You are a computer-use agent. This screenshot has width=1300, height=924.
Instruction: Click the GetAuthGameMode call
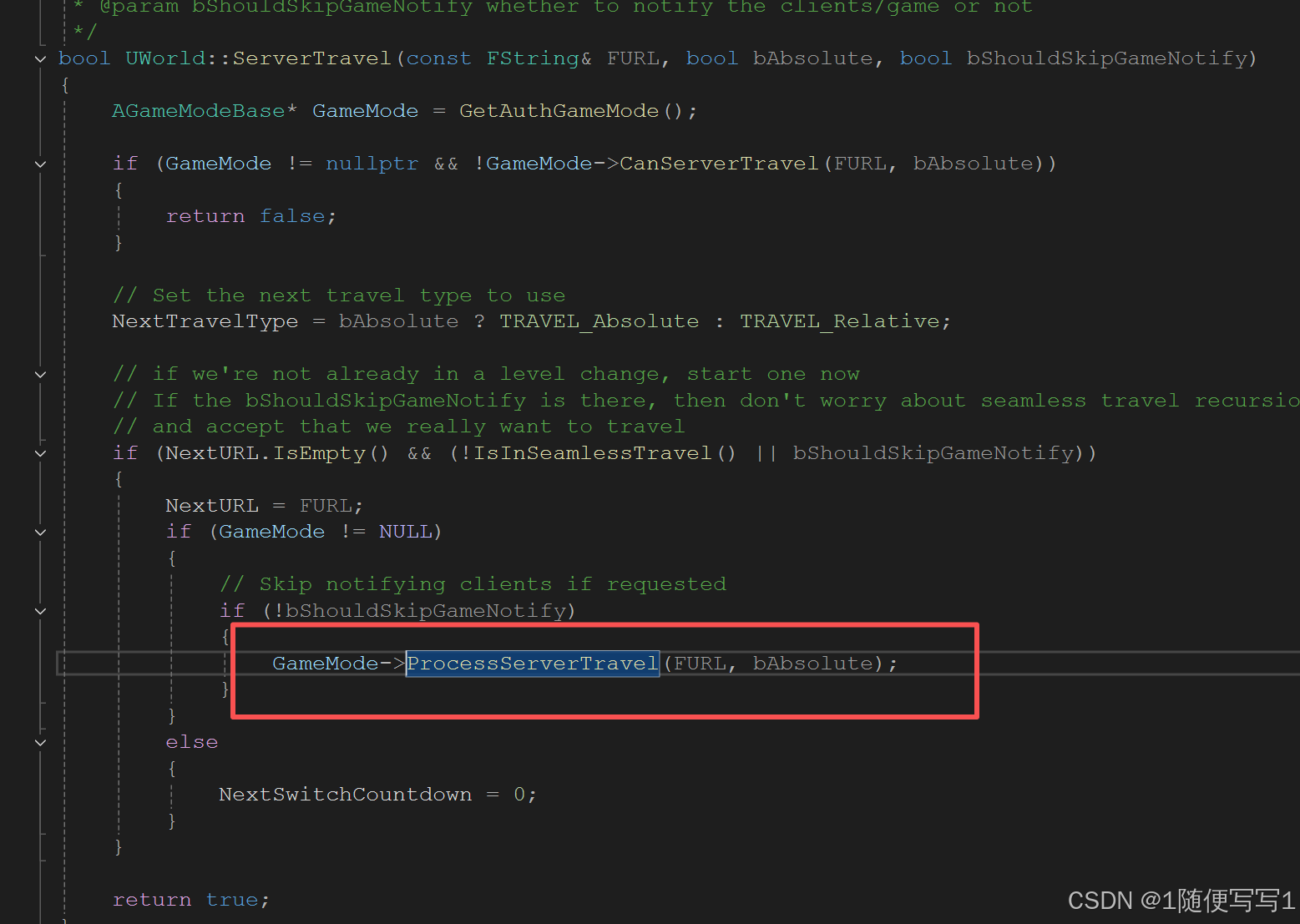(x=559, y=111)
